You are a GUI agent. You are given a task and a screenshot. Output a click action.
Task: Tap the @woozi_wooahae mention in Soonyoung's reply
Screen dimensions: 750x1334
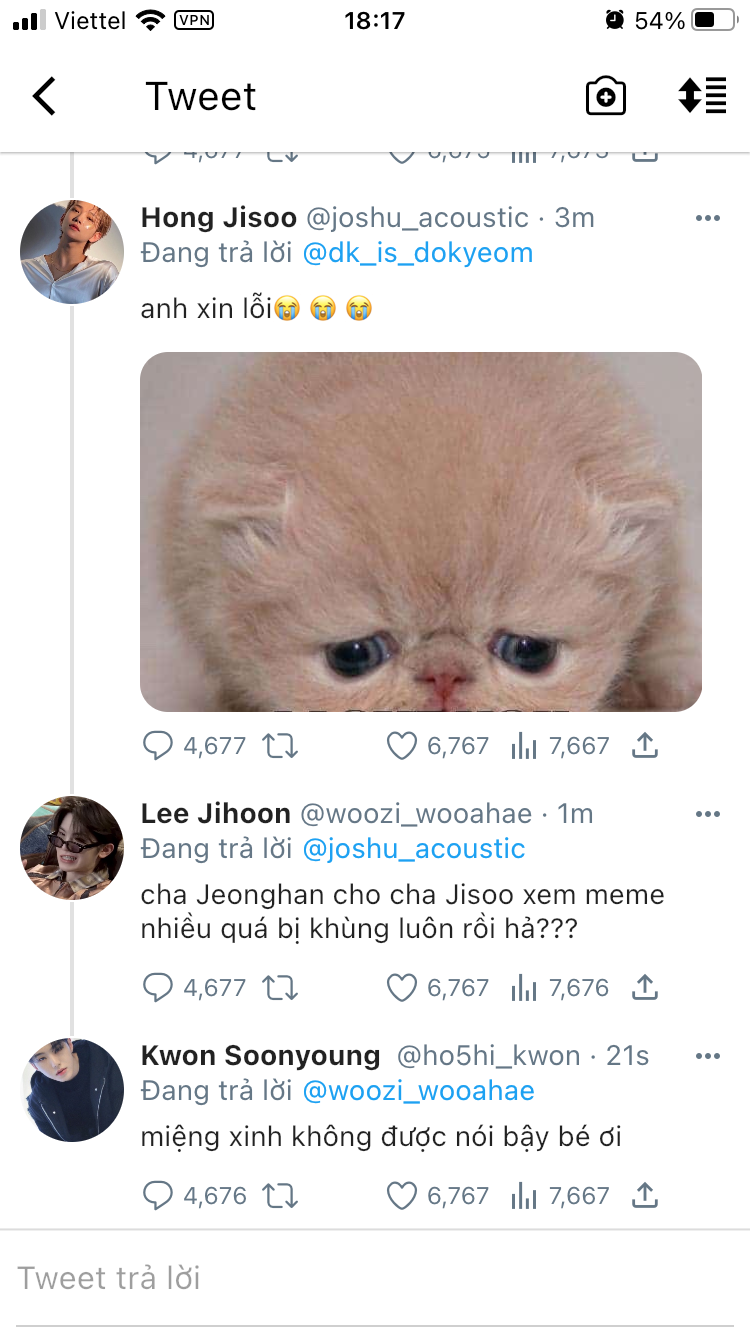pyautogui.click(x=417, y=1090)
